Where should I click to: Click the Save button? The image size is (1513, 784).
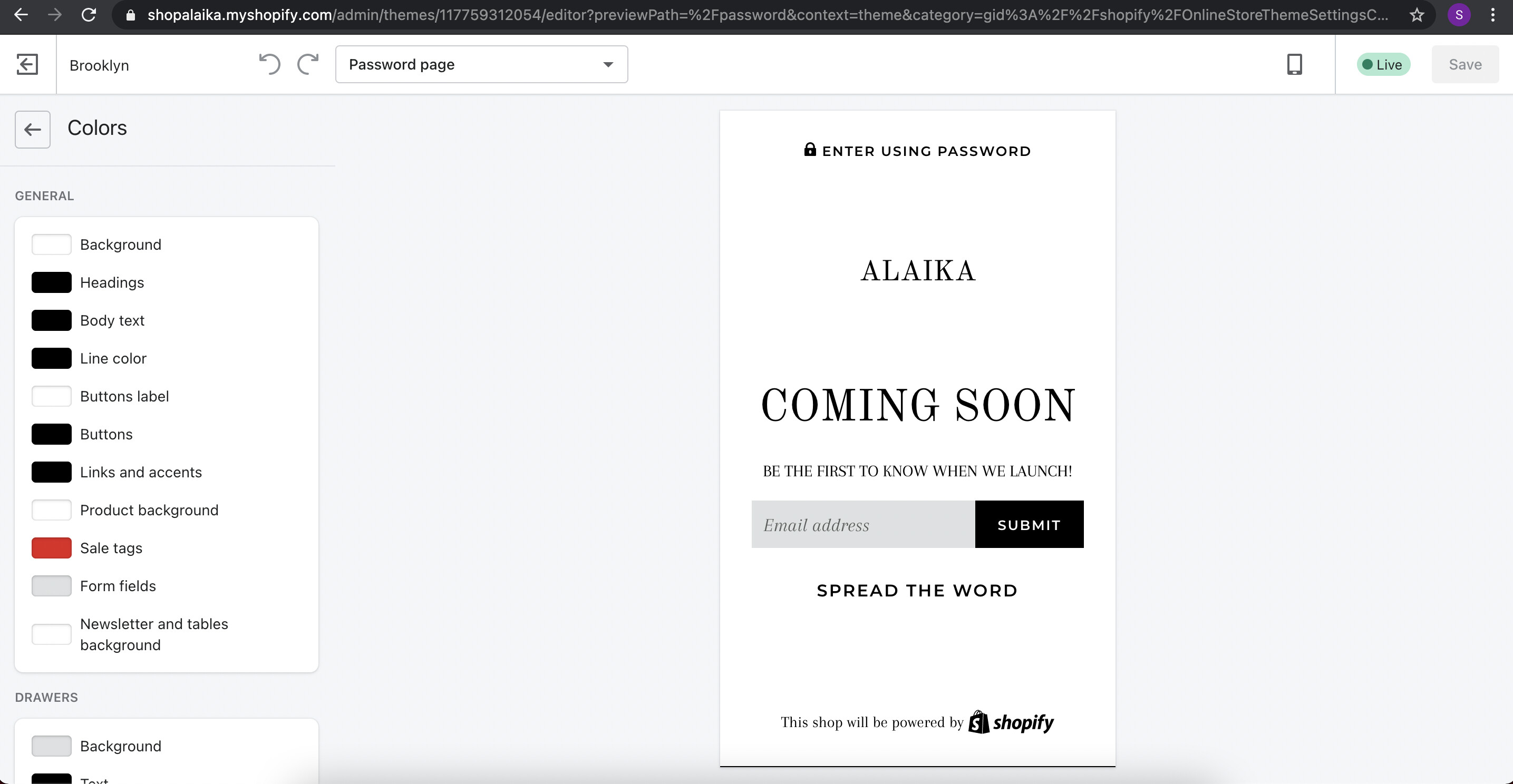[1465, 65]
